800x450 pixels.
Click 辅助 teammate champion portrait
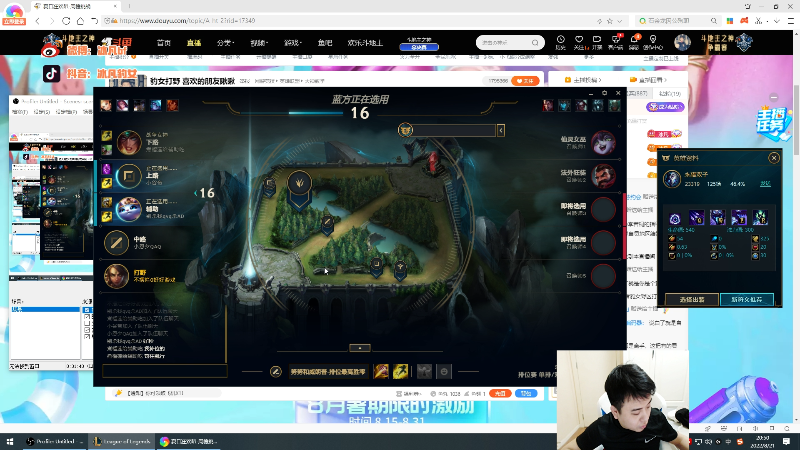tap(129, 210)
